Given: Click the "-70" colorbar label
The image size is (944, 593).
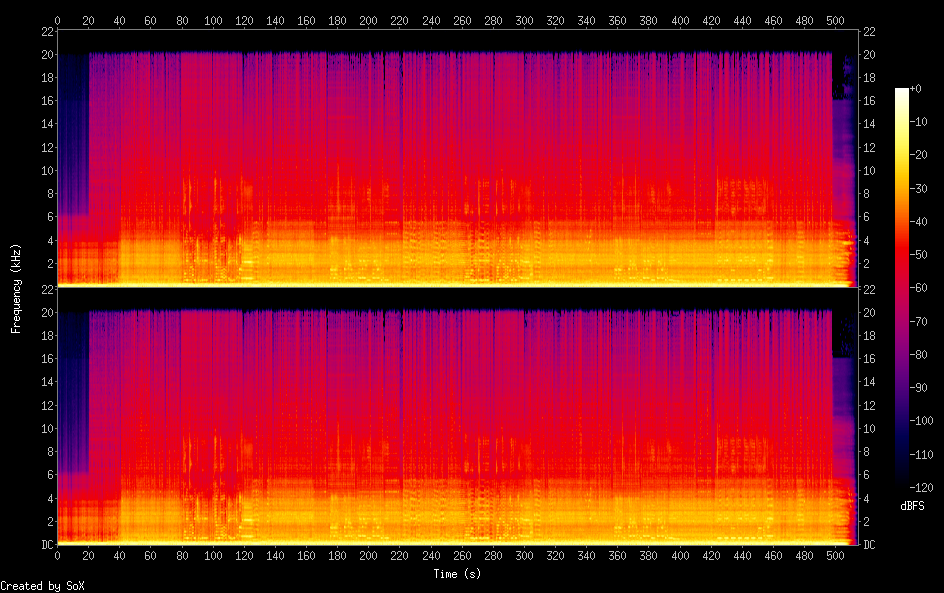Looking at the screenshot, I should point(918,321).
